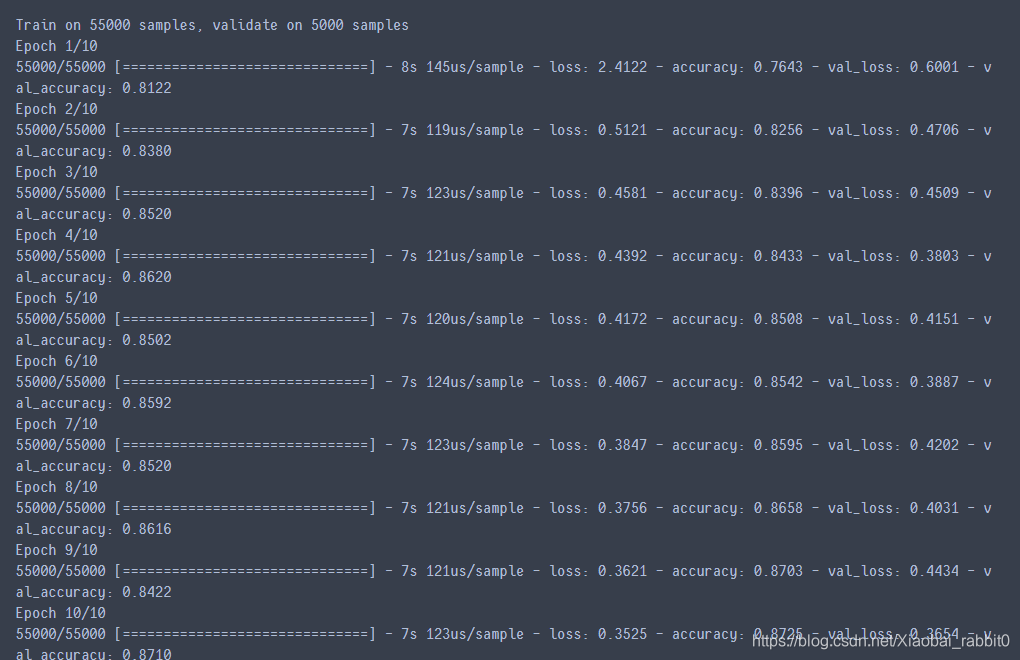Select timing '7s 120us/sample'

(463, 320)
